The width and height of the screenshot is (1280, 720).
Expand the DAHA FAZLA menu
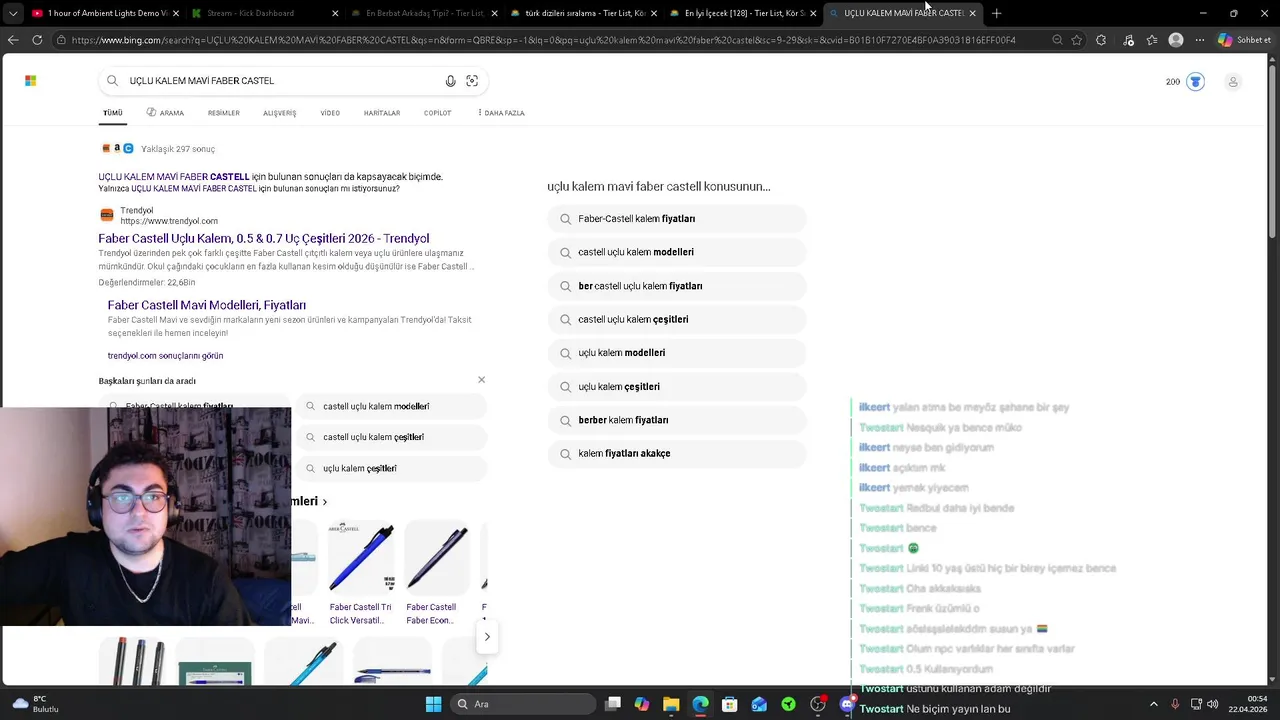coord(501,113)
